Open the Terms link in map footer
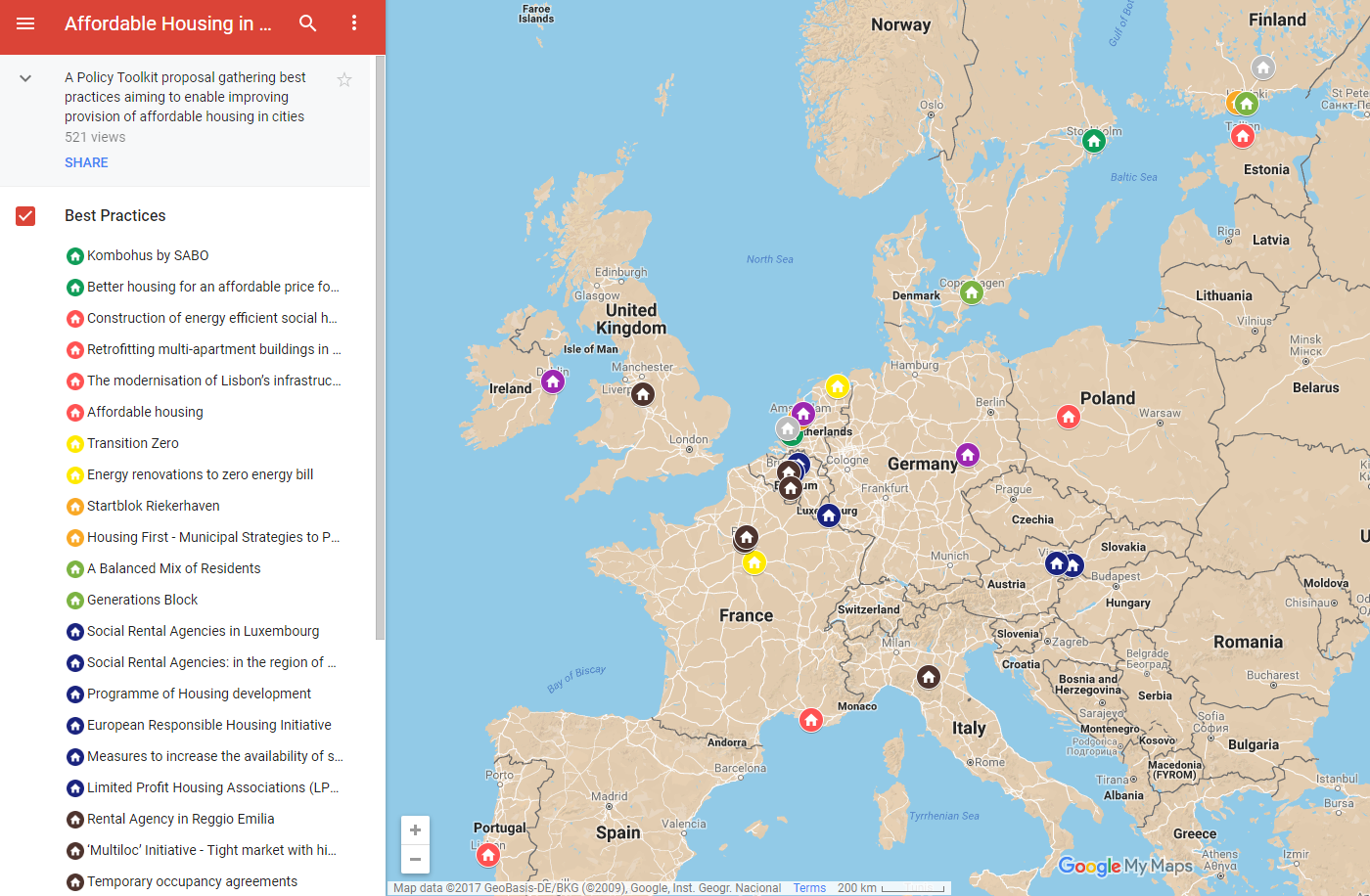Viewport: 1370px width, 896px height. 809,888
